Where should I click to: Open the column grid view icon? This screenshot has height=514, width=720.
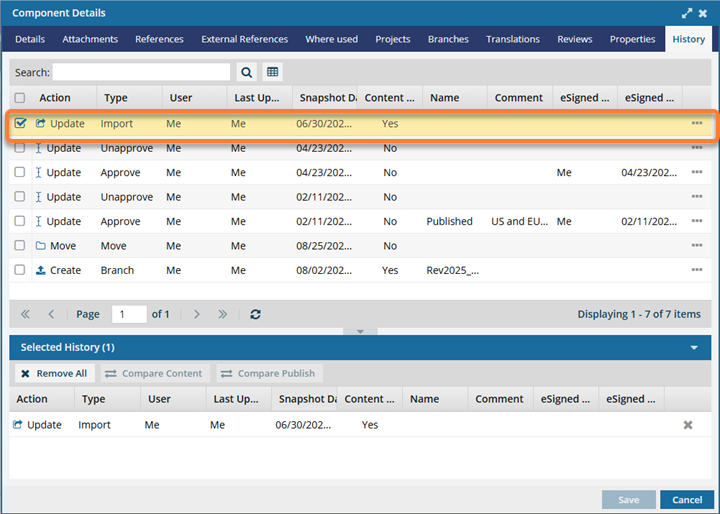click(272, 72)
